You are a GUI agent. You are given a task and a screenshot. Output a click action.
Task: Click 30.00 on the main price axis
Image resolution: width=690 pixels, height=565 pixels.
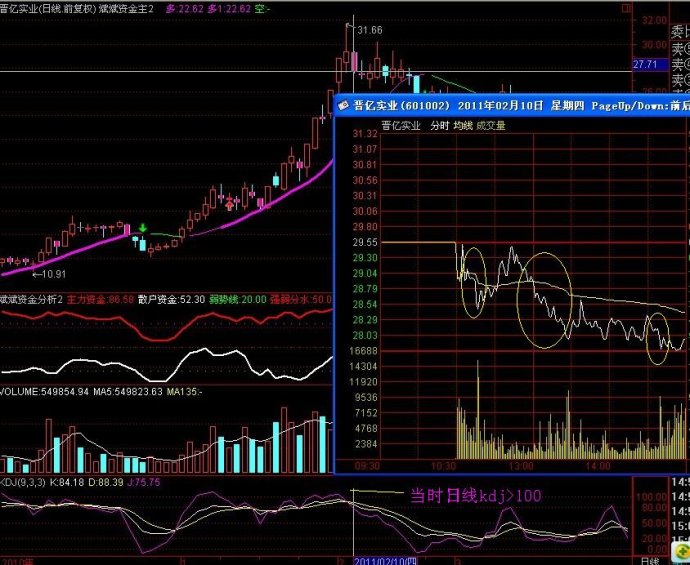tap(654, 45)
